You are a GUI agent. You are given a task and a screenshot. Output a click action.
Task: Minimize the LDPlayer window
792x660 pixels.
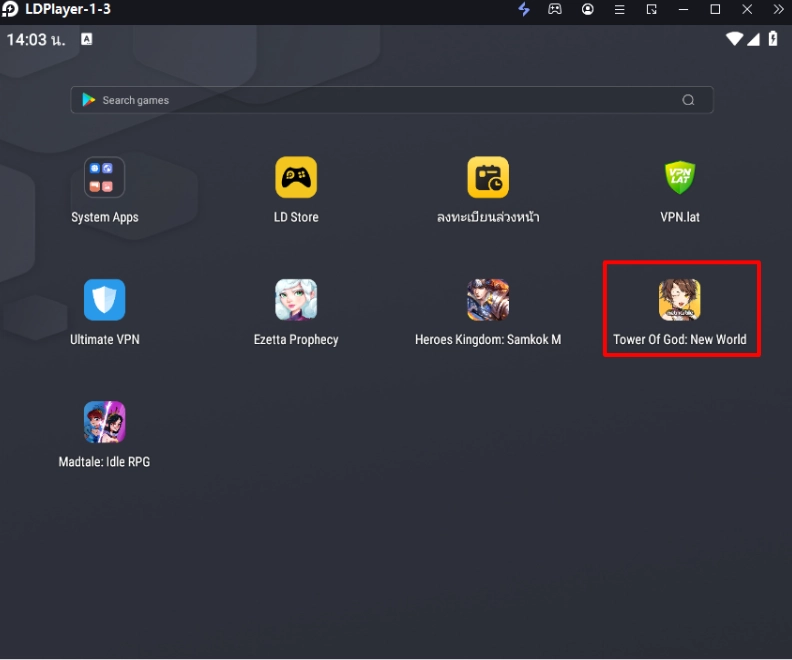click(x=683, y=9)
